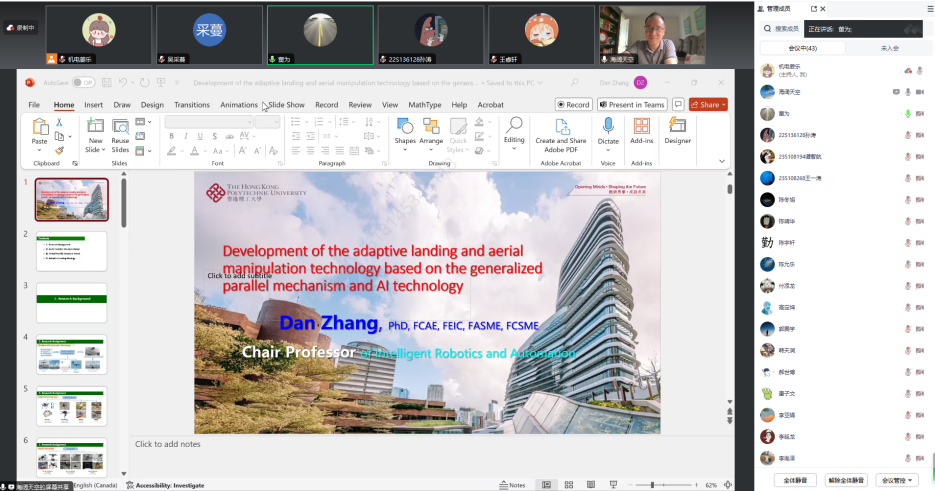Click the Present in Teams button
This screenshot has height=491, width=935.
click(632, 104)
